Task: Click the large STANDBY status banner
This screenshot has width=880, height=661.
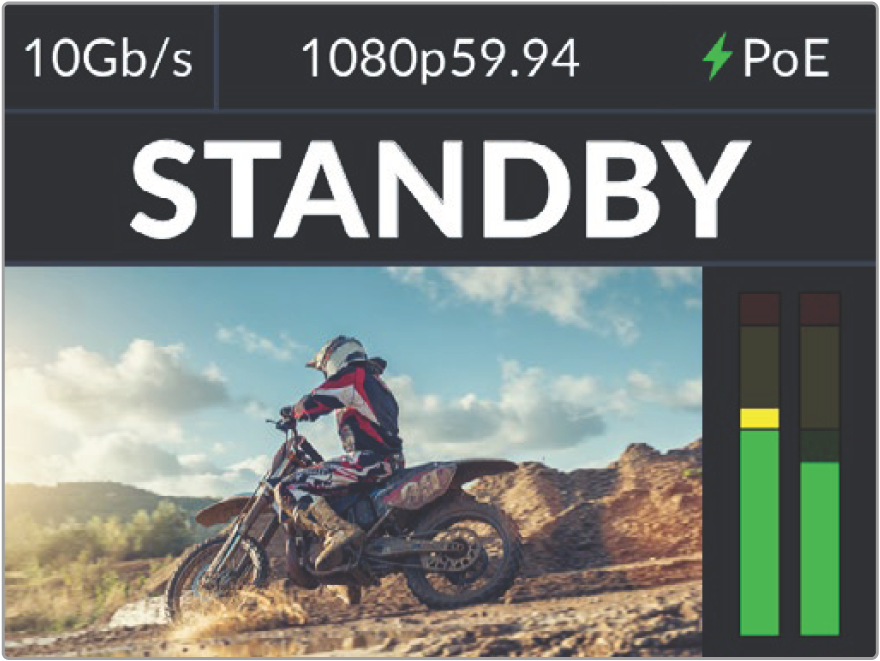Action: [x=440, y=187]
